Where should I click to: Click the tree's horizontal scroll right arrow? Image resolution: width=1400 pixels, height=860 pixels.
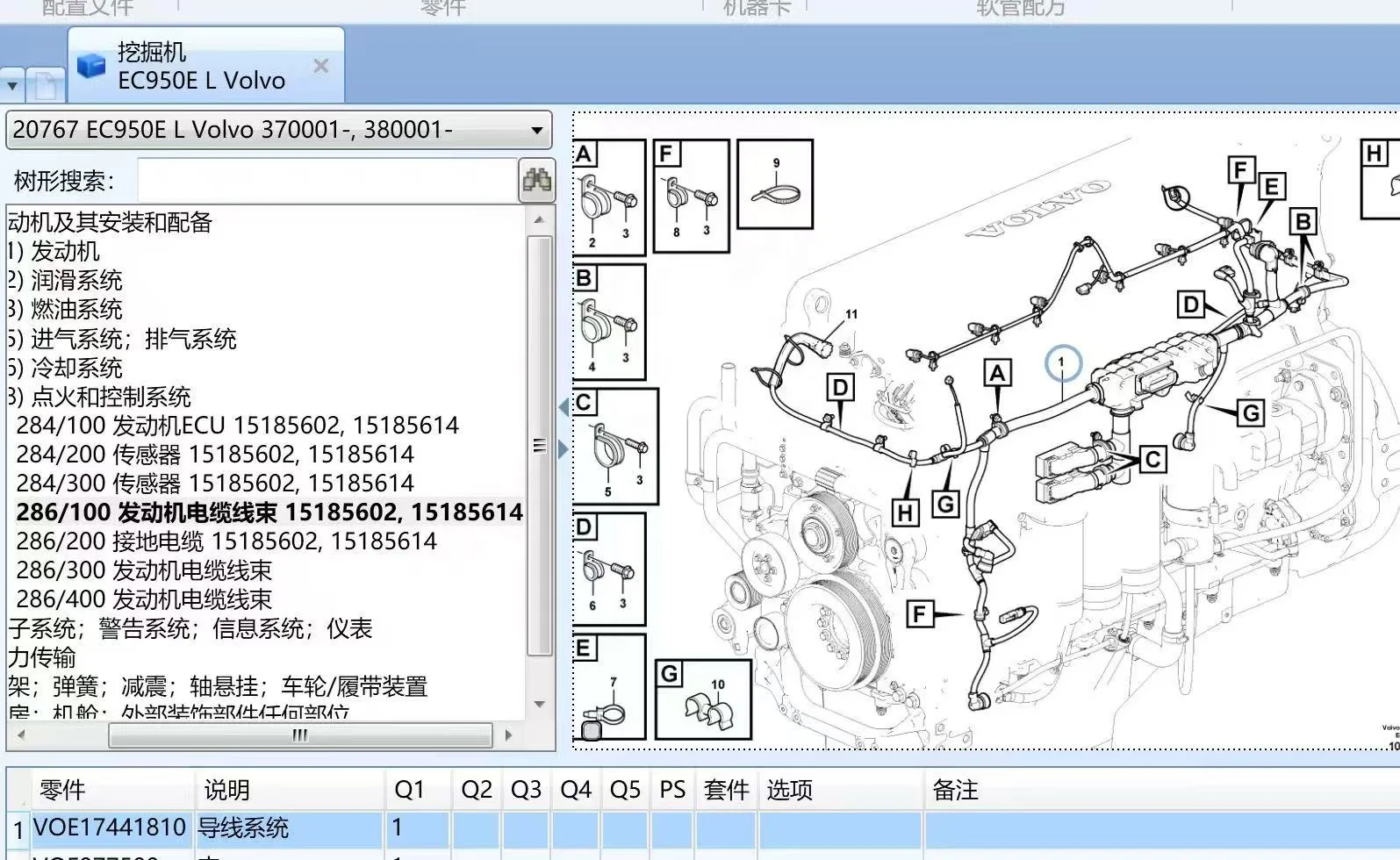508,735
